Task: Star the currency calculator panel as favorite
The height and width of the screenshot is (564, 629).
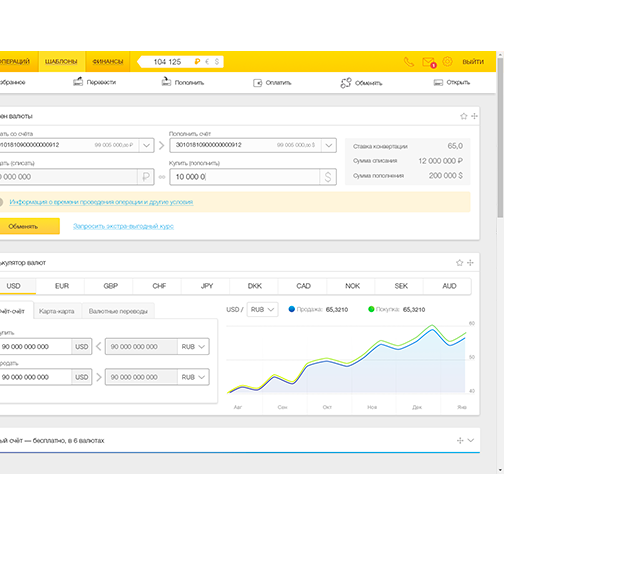Action: [x=459, y=262]
